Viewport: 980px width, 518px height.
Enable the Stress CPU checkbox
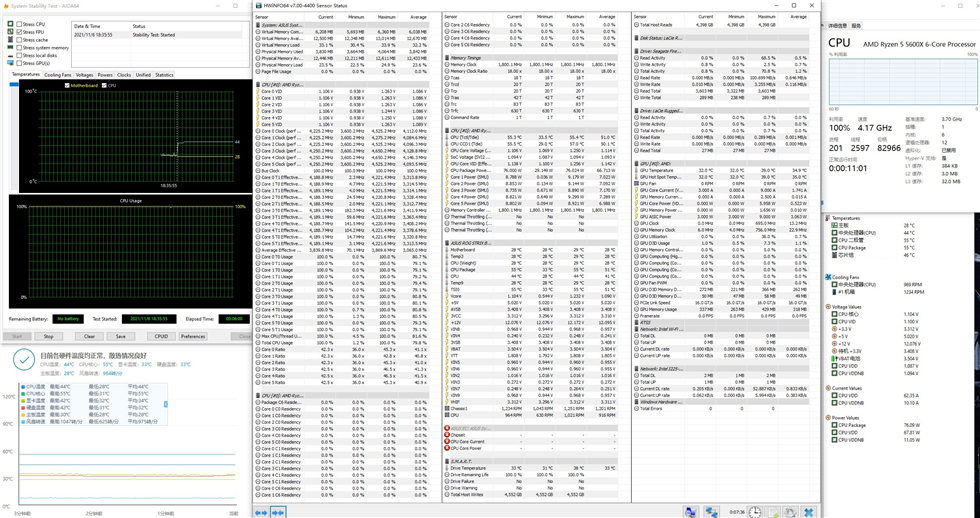(x=19, y=24)
